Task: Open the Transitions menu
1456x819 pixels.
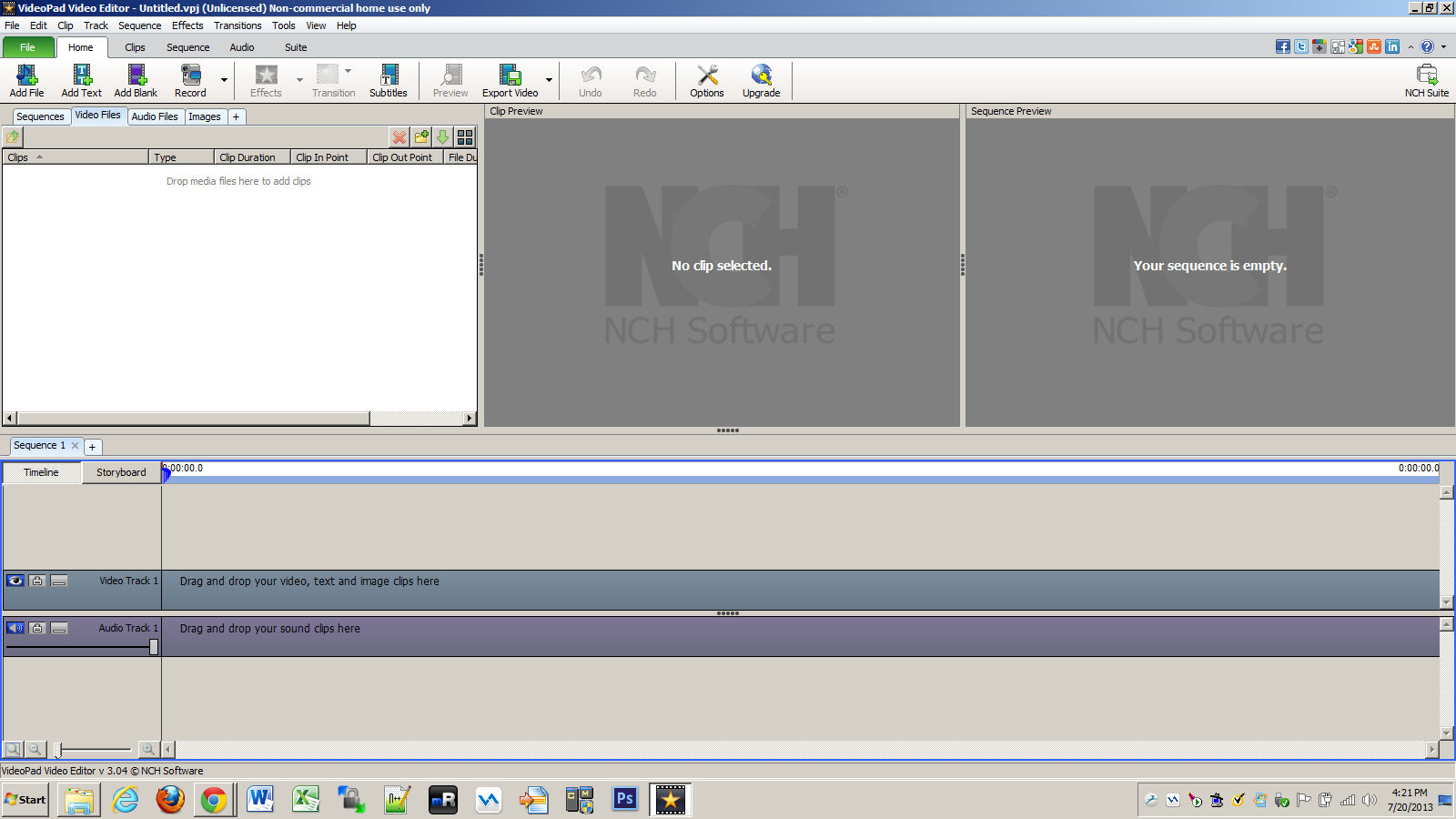Action: tap(238, 25)
